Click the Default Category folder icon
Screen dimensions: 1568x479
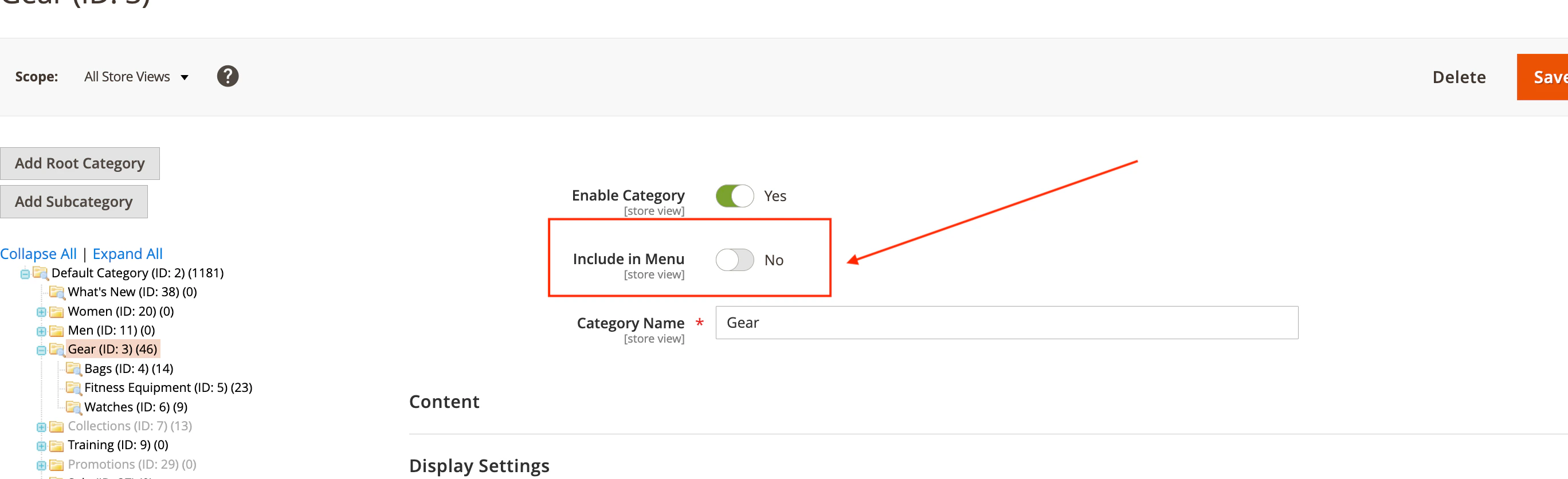point(40,273)
